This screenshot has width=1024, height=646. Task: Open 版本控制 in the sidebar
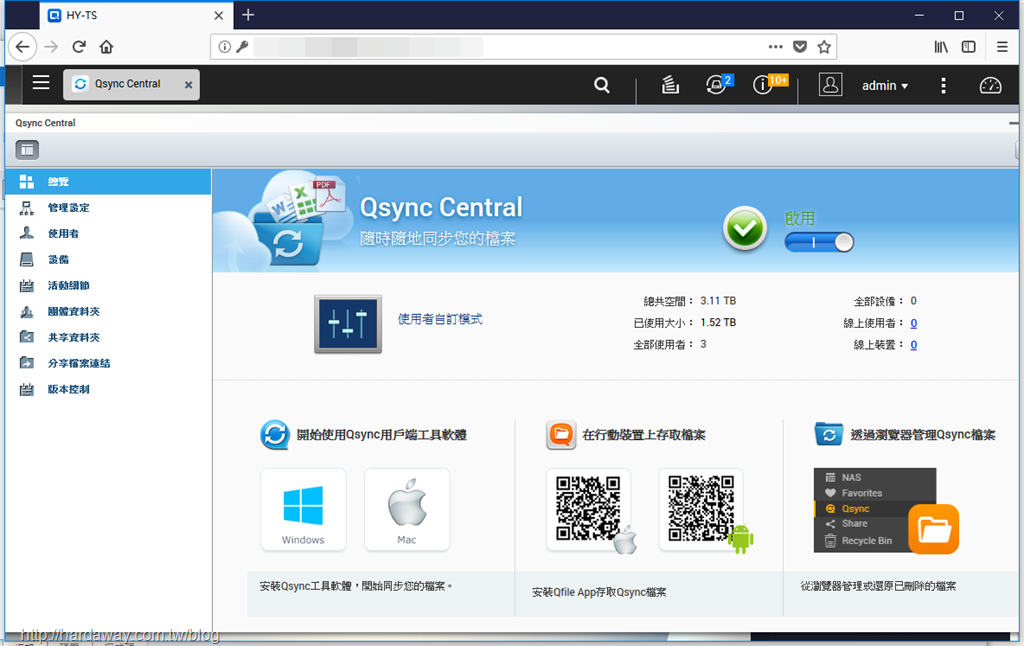tap(108, 389)
